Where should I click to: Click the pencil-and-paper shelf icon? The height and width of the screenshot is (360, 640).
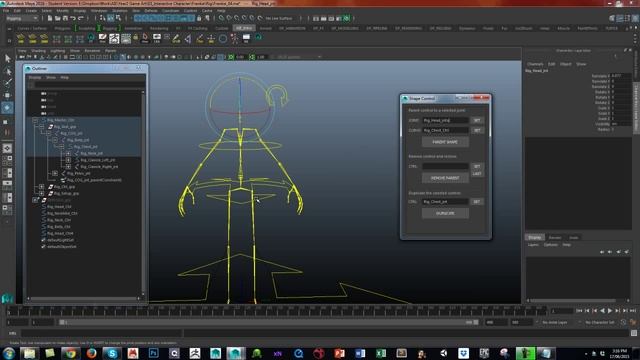(102, 38)
